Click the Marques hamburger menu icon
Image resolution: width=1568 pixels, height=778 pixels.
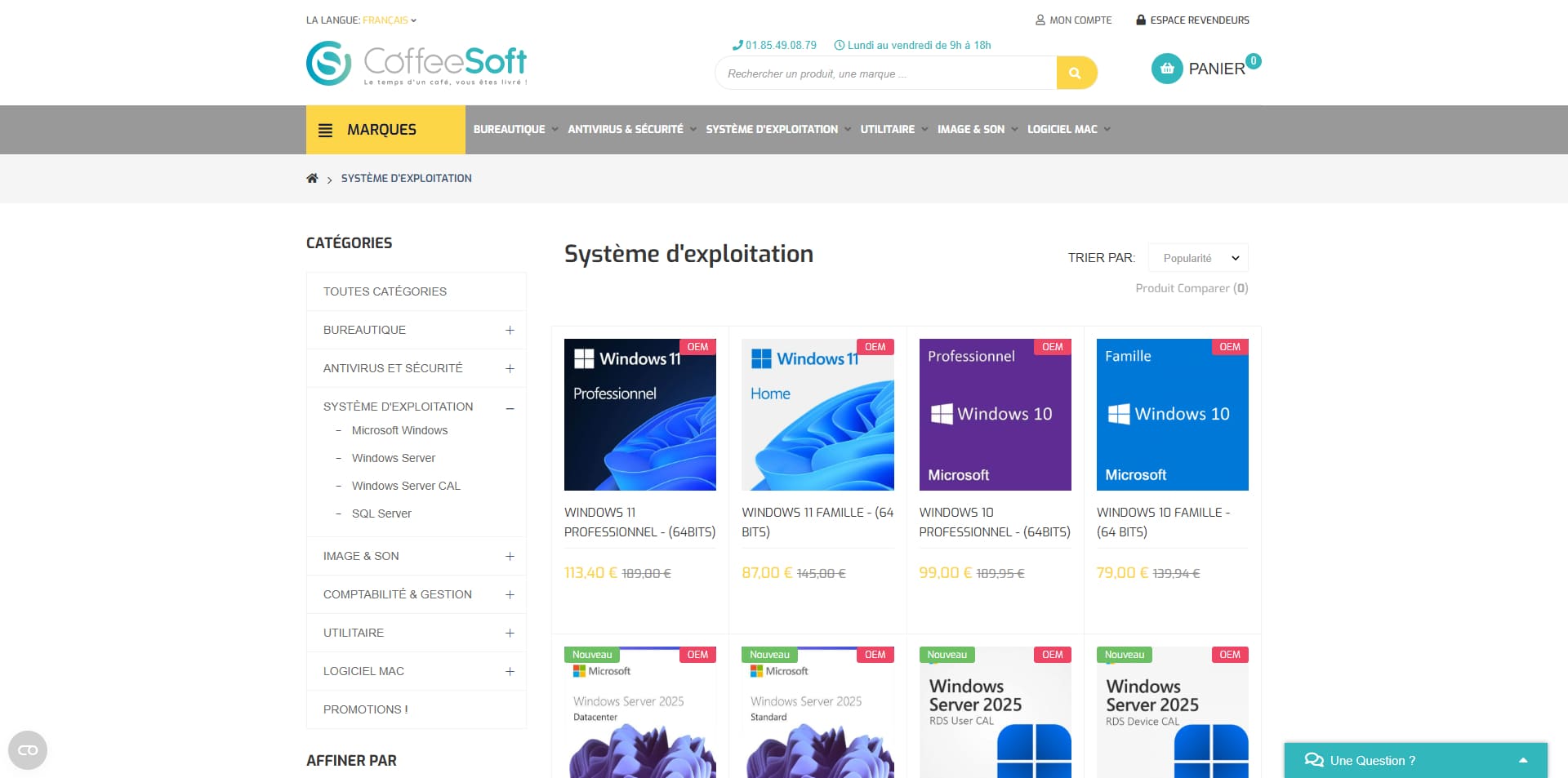point(325,130)
